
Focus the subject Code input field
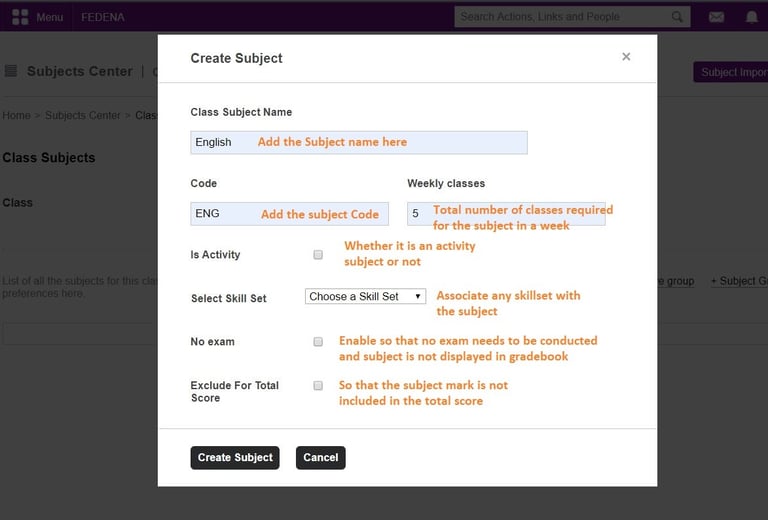pyautogui.click(x=289, y=213)
